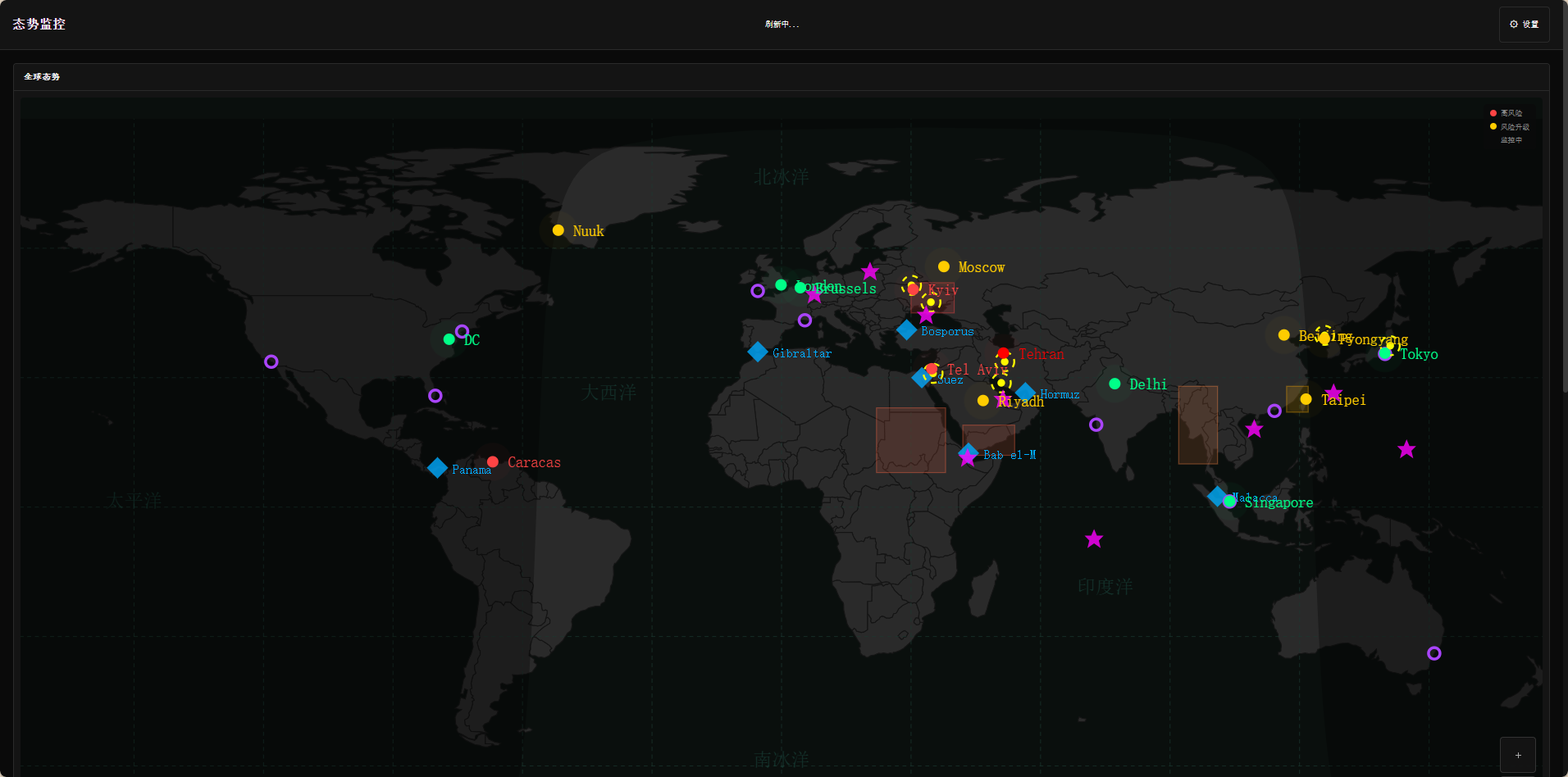
Task: Select the shaded zone over Myanmar
Action: (x=1198, y=425)
